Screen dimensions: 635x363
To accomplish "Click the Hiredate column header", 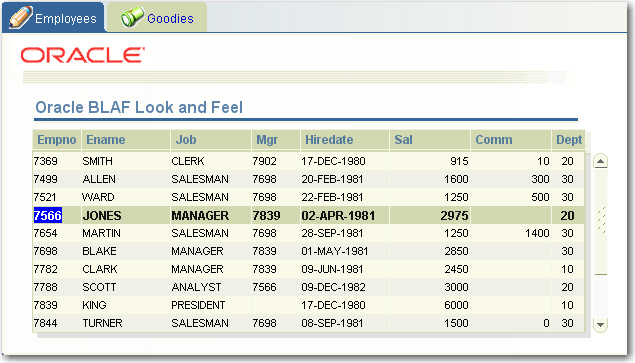I will pyautogui.click(x=344, y=140).
